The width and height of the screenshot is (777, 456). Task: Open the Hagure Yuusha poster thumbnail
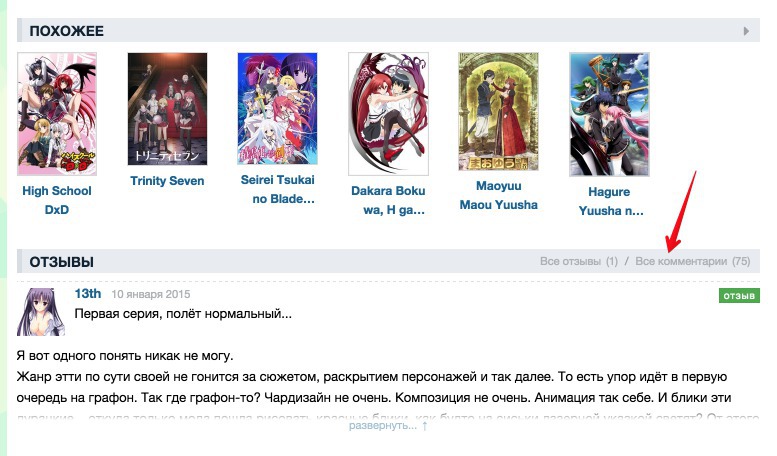coord(610,114)
